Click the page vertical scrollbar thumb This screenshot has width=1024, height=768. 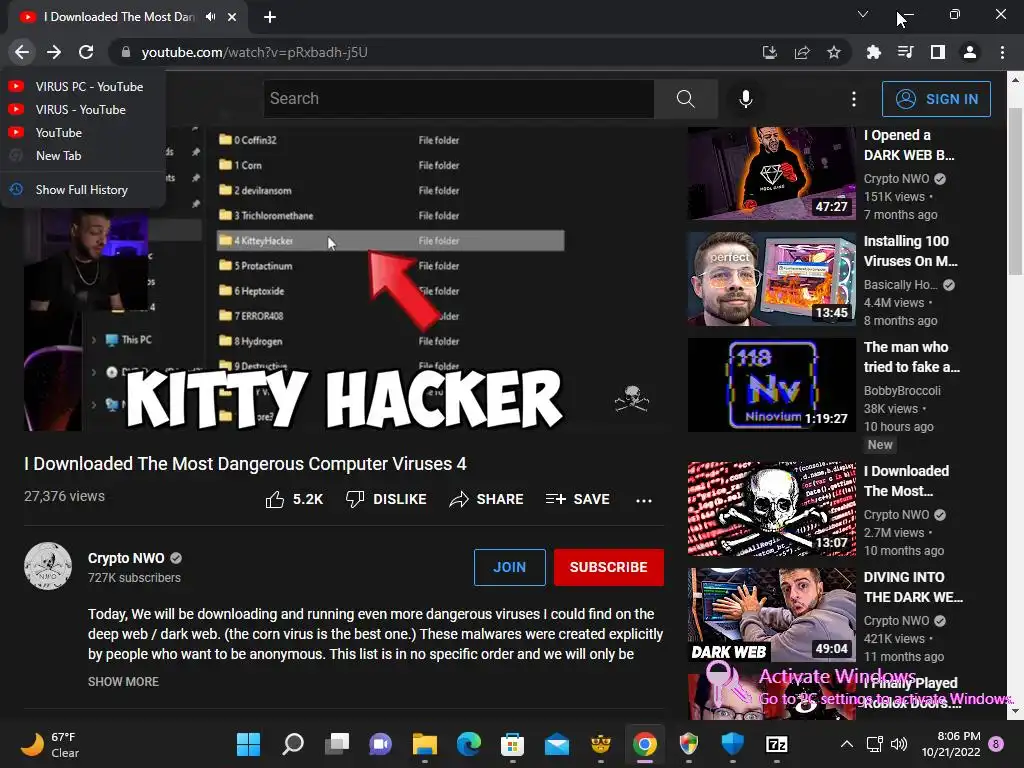1015,191
